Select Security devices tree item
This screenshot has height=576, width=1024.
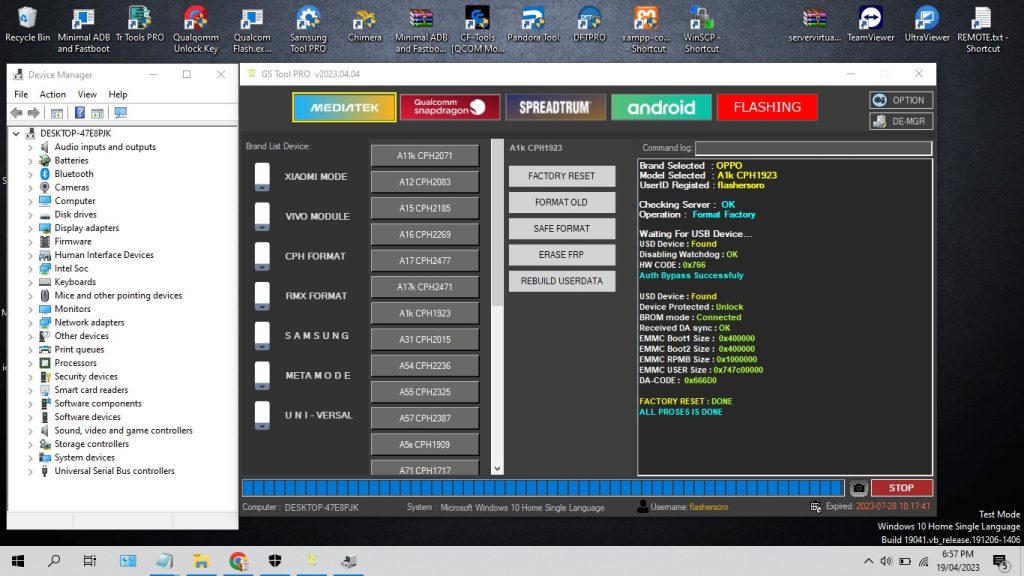tap(86, 376)
